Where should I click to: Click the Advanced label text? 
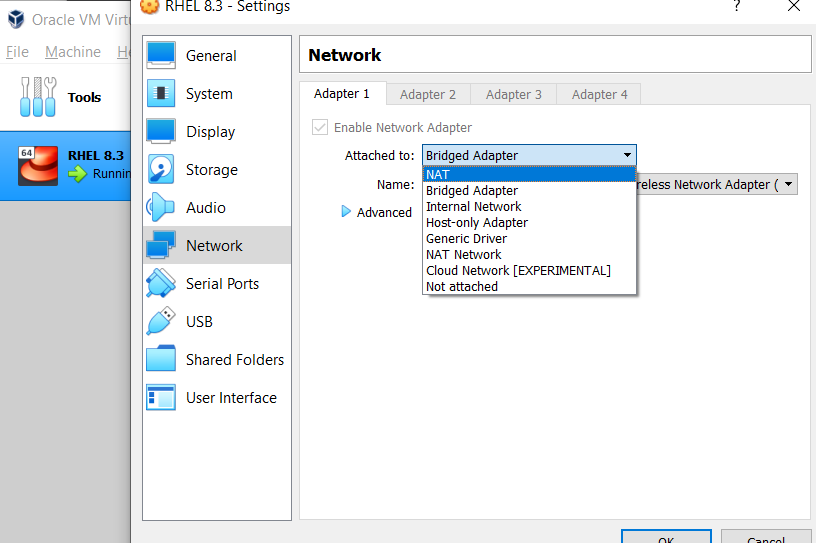[x=384, y=212]
